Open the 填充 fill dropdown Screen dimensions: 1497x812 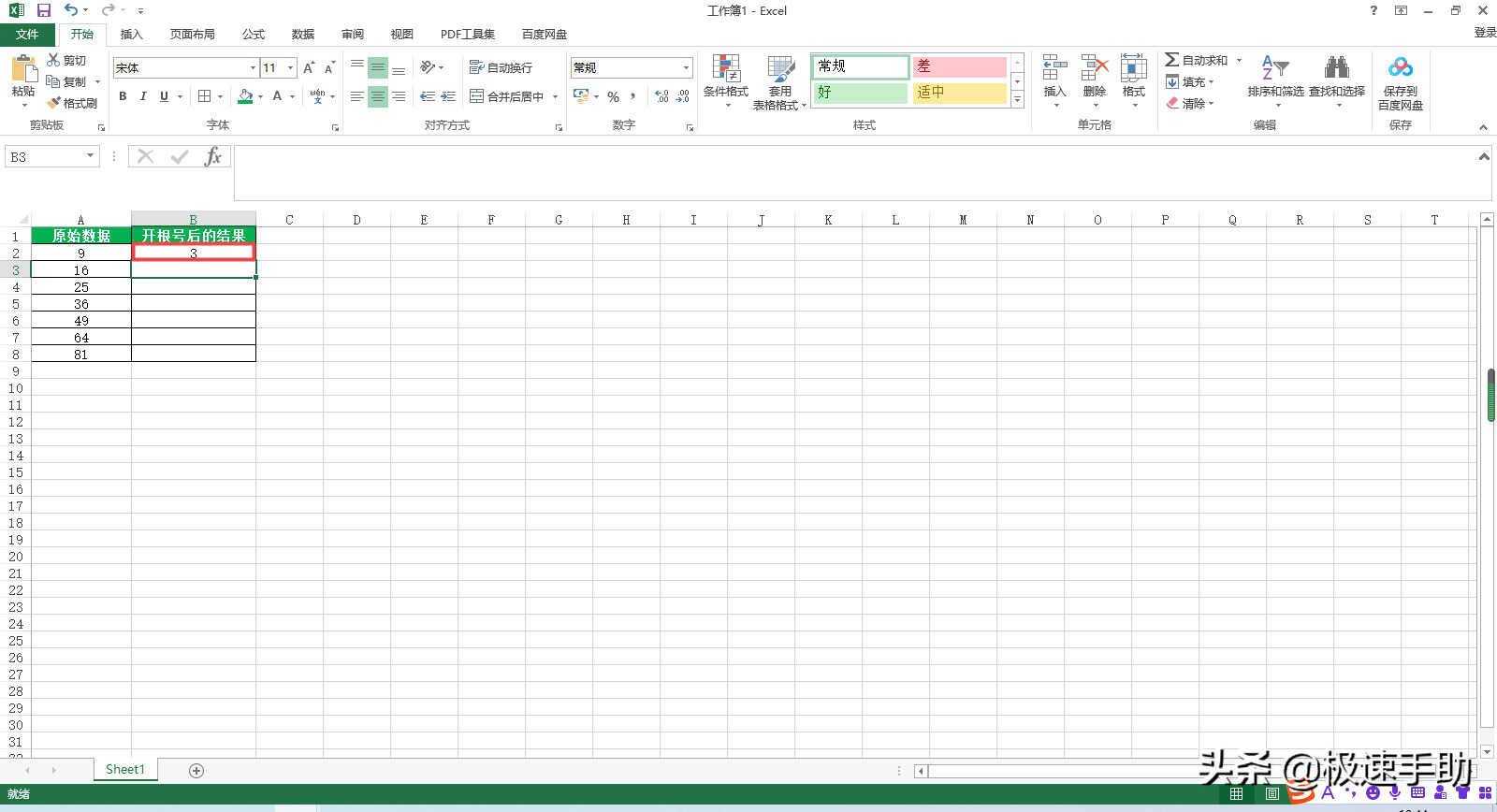(1190, 81)
